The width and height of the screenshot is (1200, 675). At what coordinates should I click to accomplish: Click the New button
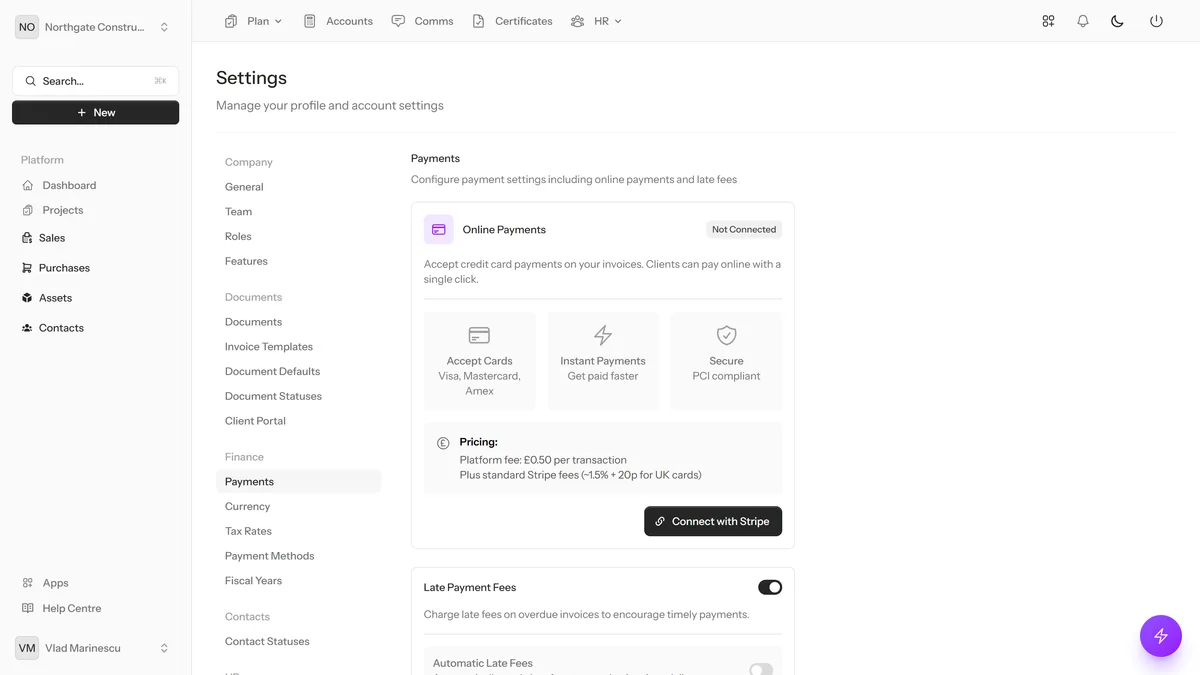pyautogui.click(x=96, y=113)
